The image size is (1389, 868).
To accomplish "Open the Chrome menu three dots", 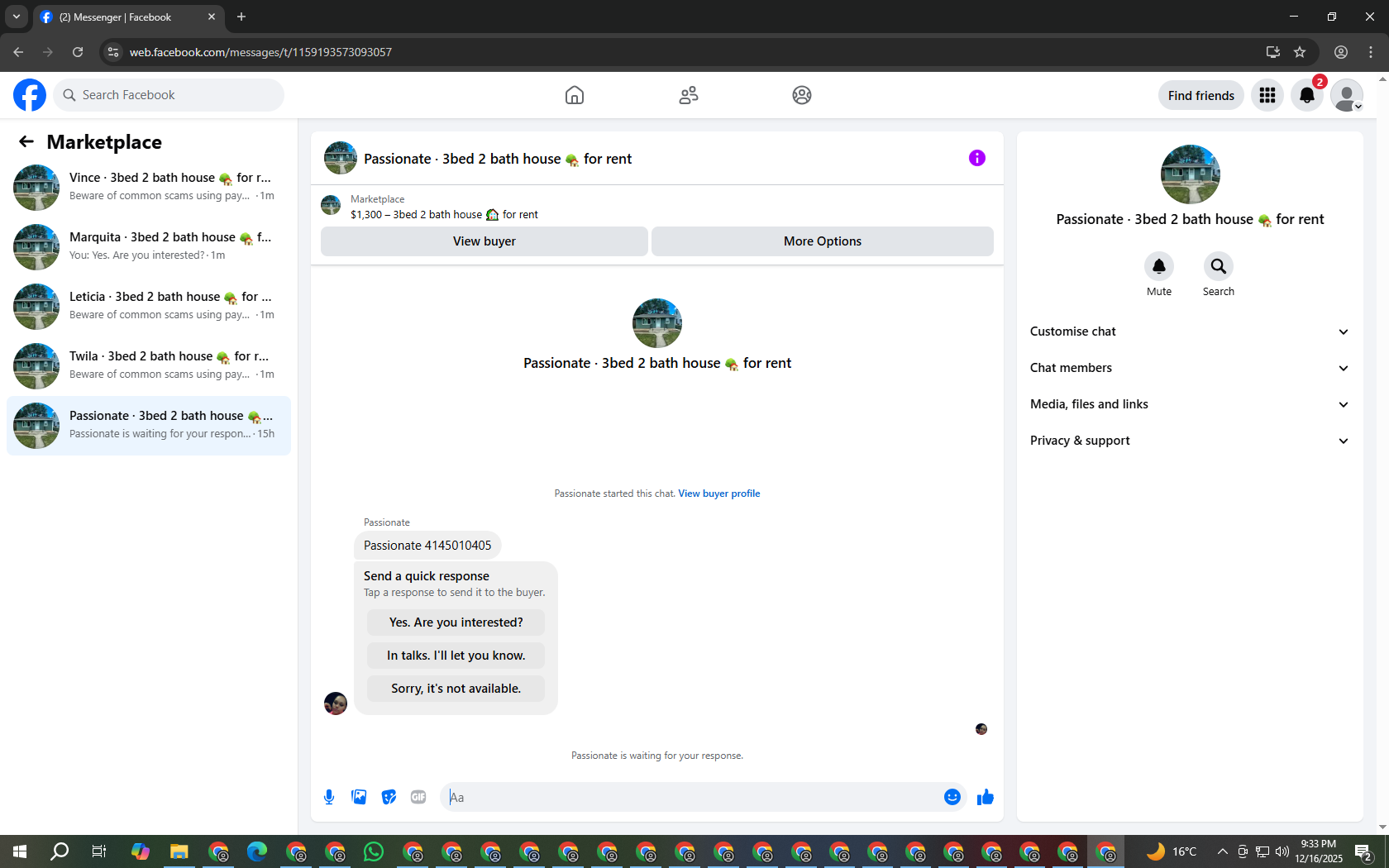I will (1371, 52).
